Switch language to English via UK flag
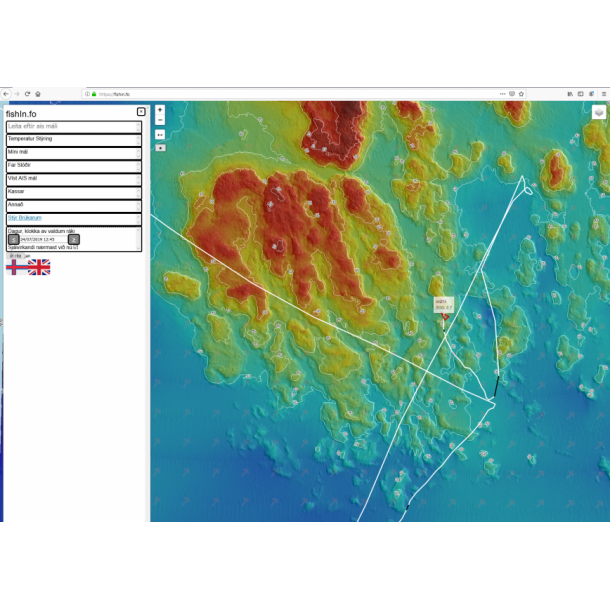 pyautogui.click(x=39, y=267)
